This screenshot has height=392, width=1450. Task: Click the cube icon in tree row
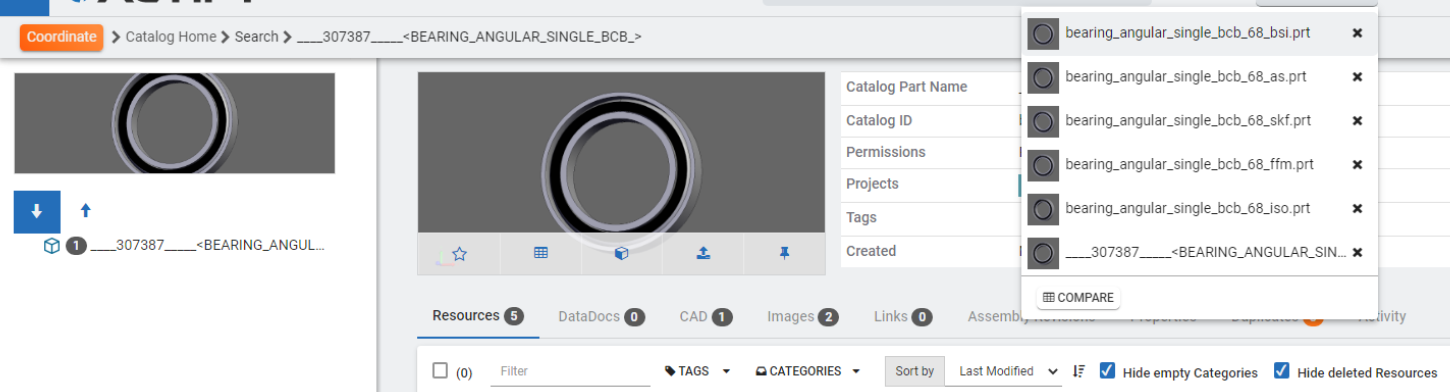click(51, 246)
